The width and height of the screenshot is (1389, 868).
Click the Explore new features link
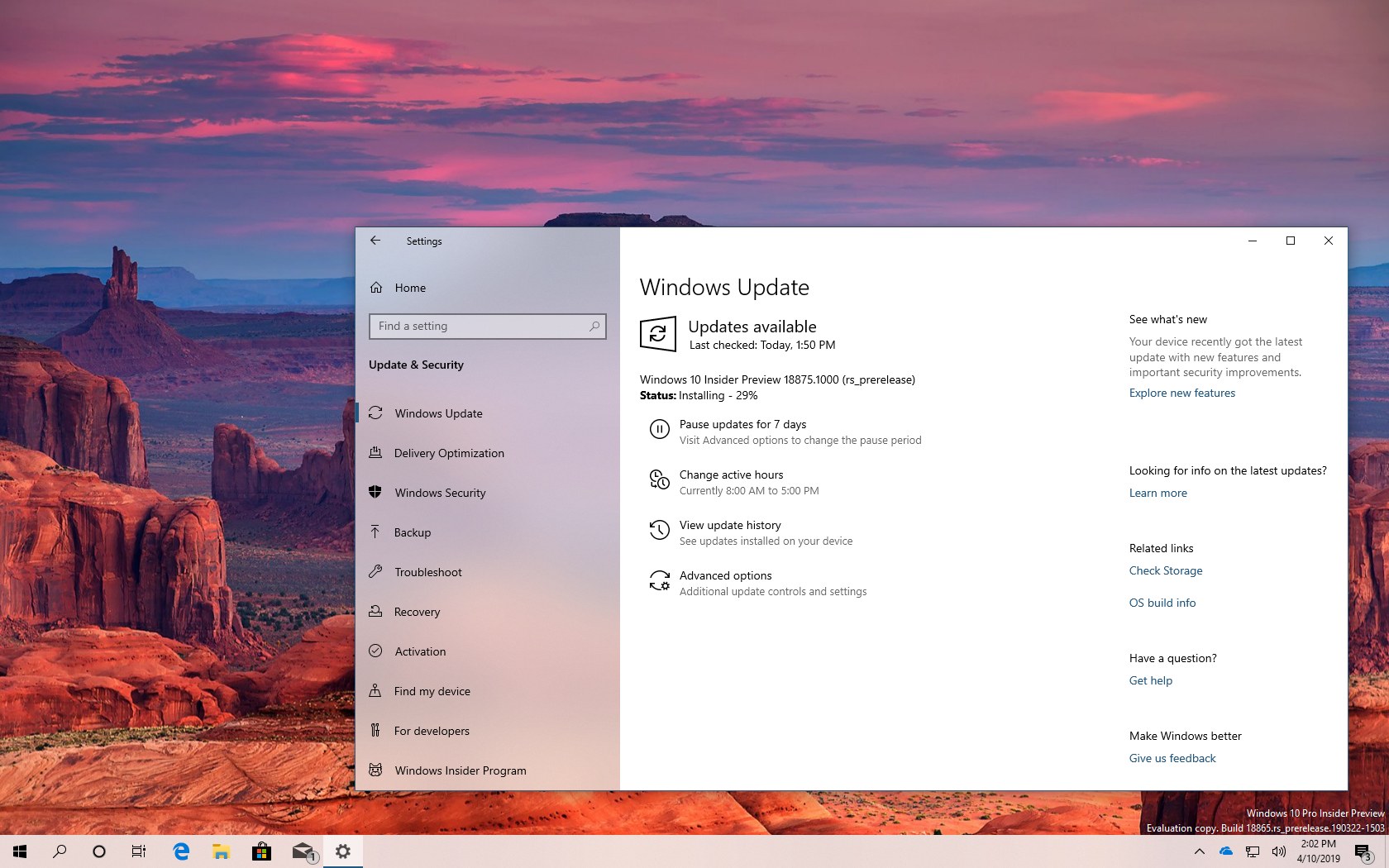click(x=1181, y=393)
